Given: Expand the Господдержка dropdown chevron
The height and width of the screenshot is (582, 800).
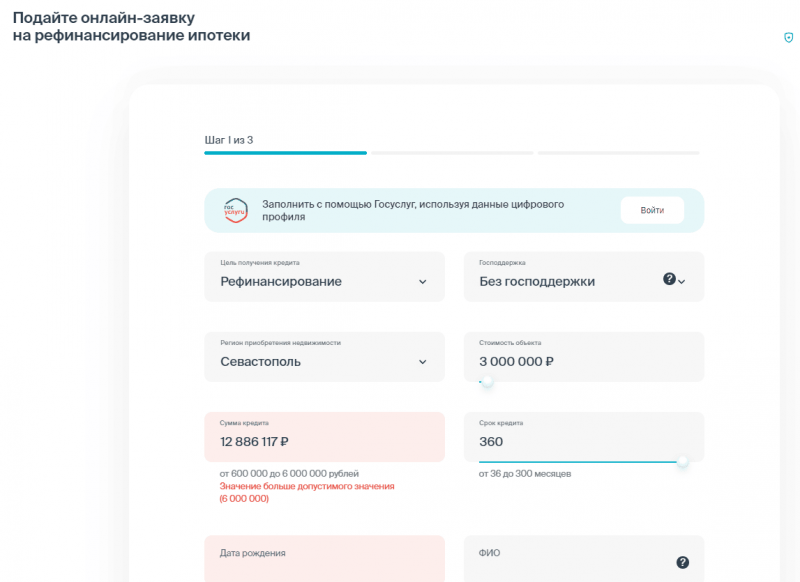Looking at the screenshot, I should coord(684,281).
